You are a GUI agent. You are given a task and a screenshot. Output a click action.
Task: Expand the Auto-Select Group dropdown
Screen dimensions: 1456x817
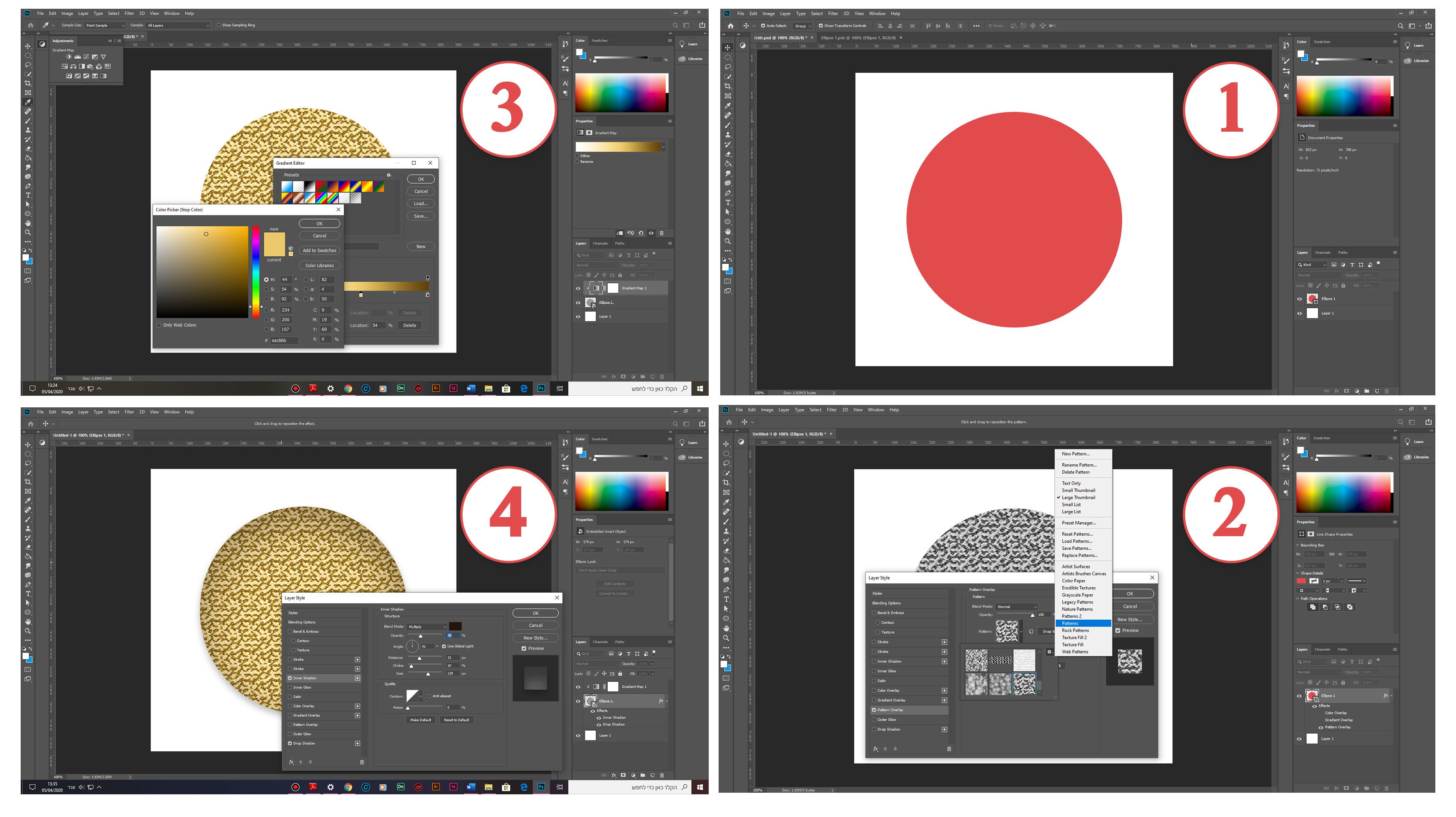pos(803,25)
